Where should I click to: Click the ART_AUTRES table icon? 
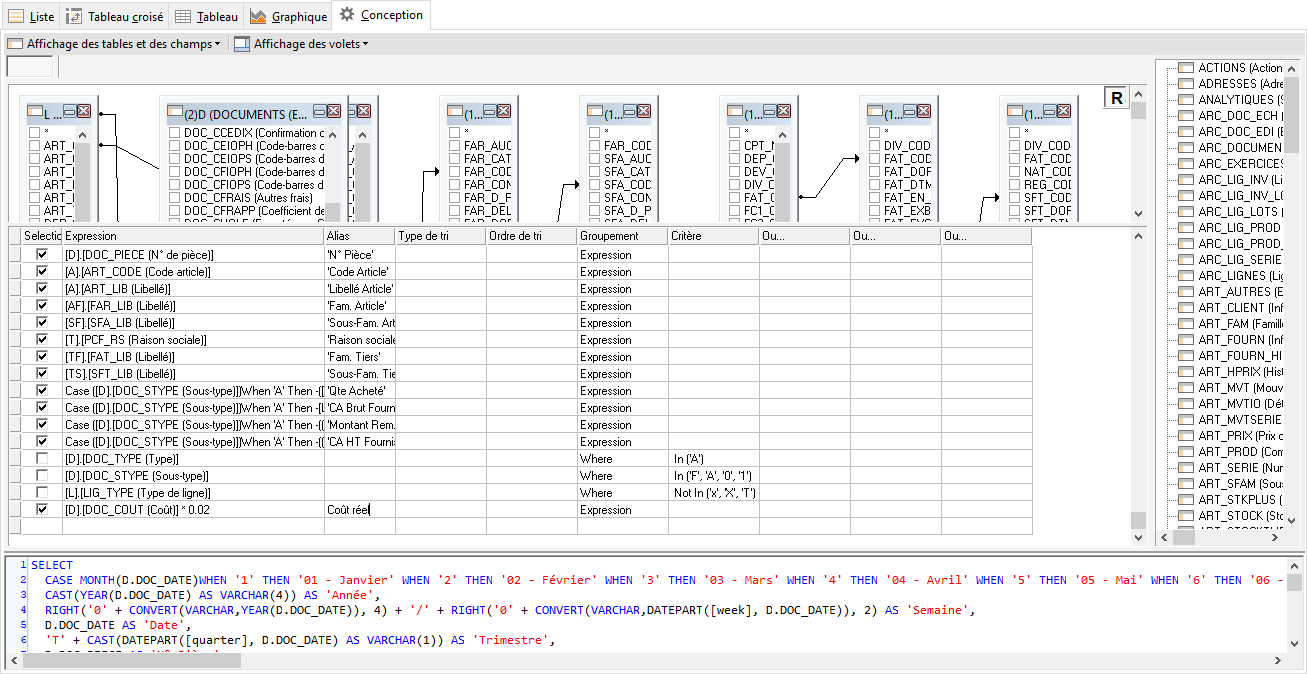click(x=1186, y=292)
